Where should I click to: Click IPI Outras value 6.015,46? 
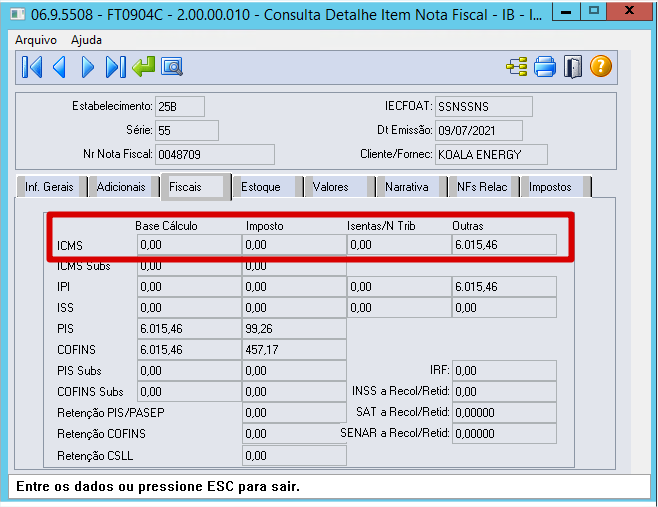504,287
